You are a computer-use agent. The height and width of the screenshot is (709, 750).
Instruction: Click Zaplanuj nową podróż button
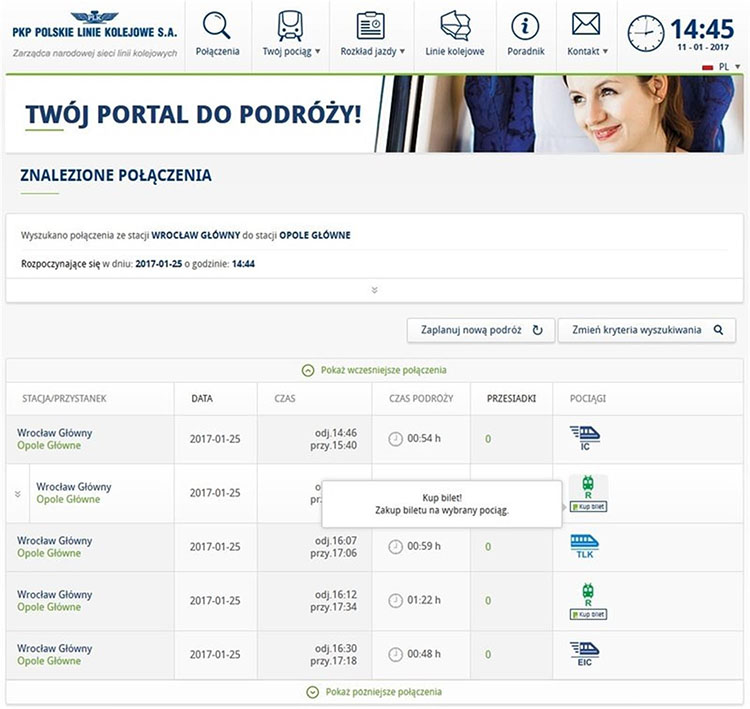[481, 330]
